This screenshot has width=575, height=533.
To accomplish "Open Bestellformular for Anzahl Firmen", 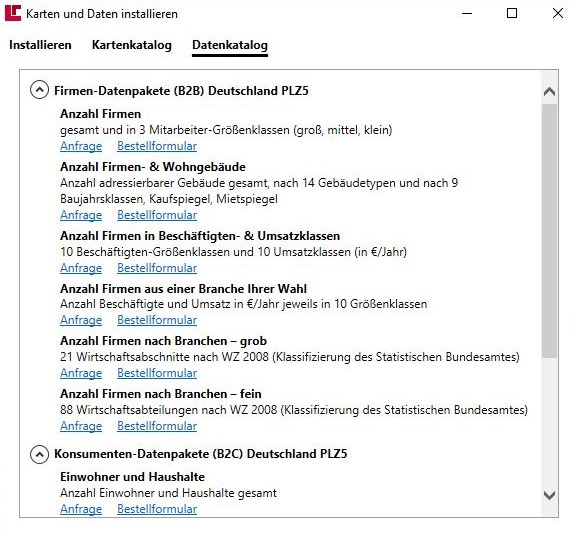I will coord(157,146).
